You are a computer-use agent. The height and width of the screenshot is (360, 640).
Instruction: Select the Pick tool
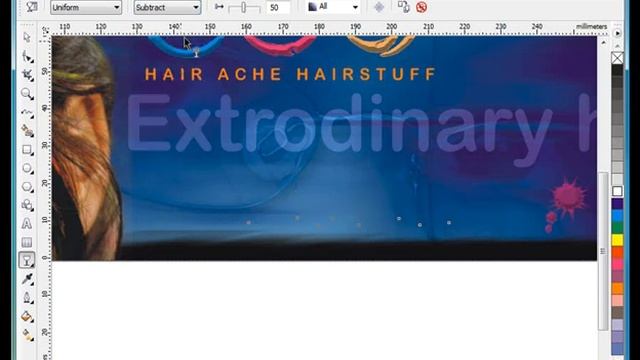[x=27, y=38]
